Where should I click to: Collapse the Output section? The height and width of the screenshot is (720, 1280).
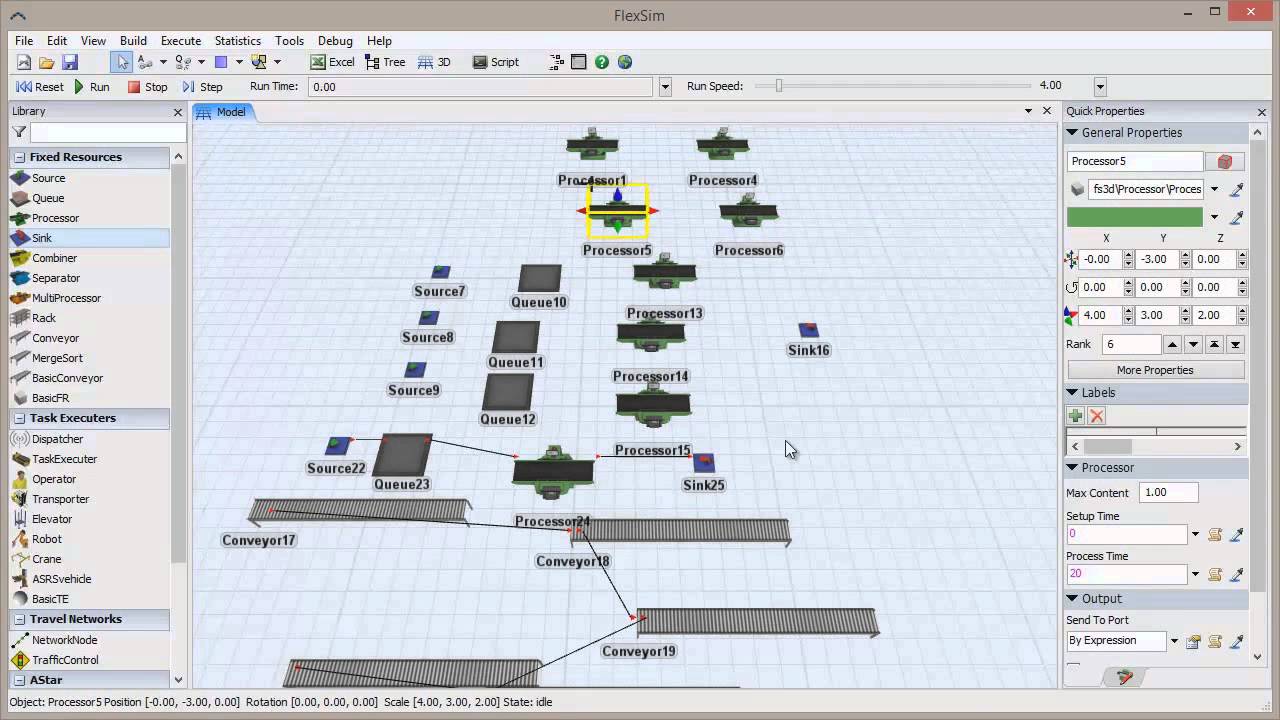point(1072,599)
